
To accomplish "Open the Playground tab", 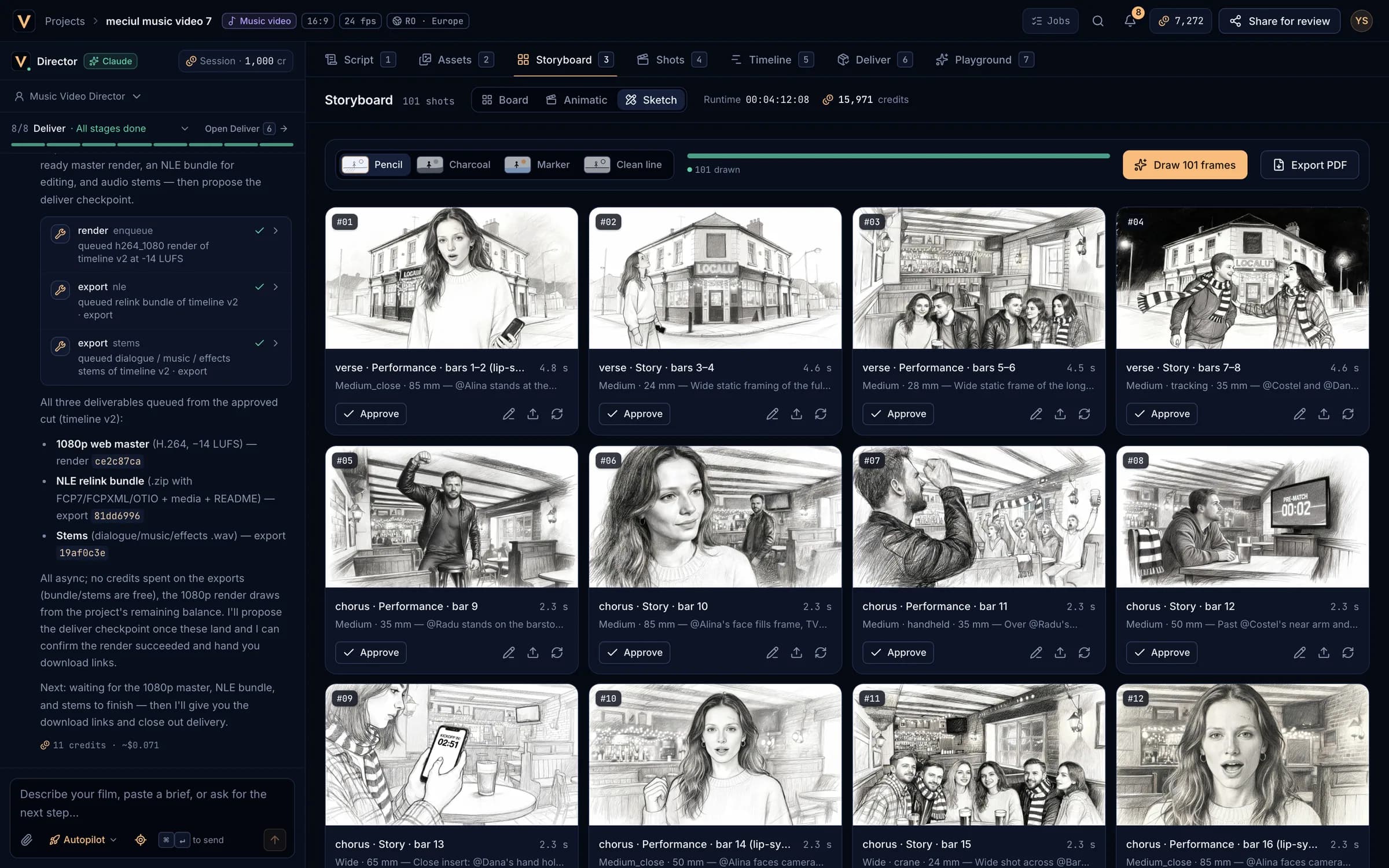I will click(x=984, y=60).
